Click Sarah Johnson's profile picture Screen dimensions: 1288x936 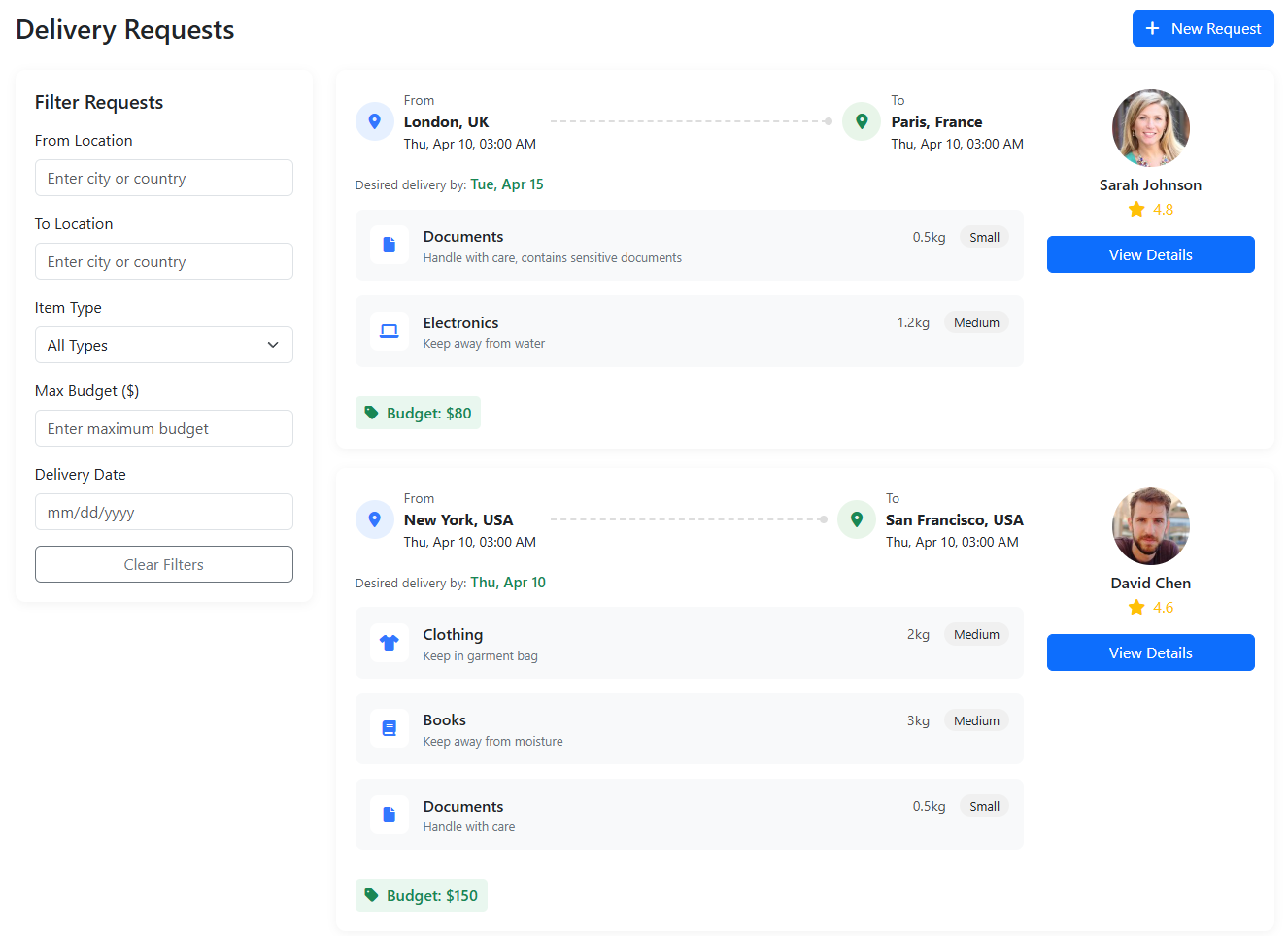tap(1150, 128)
